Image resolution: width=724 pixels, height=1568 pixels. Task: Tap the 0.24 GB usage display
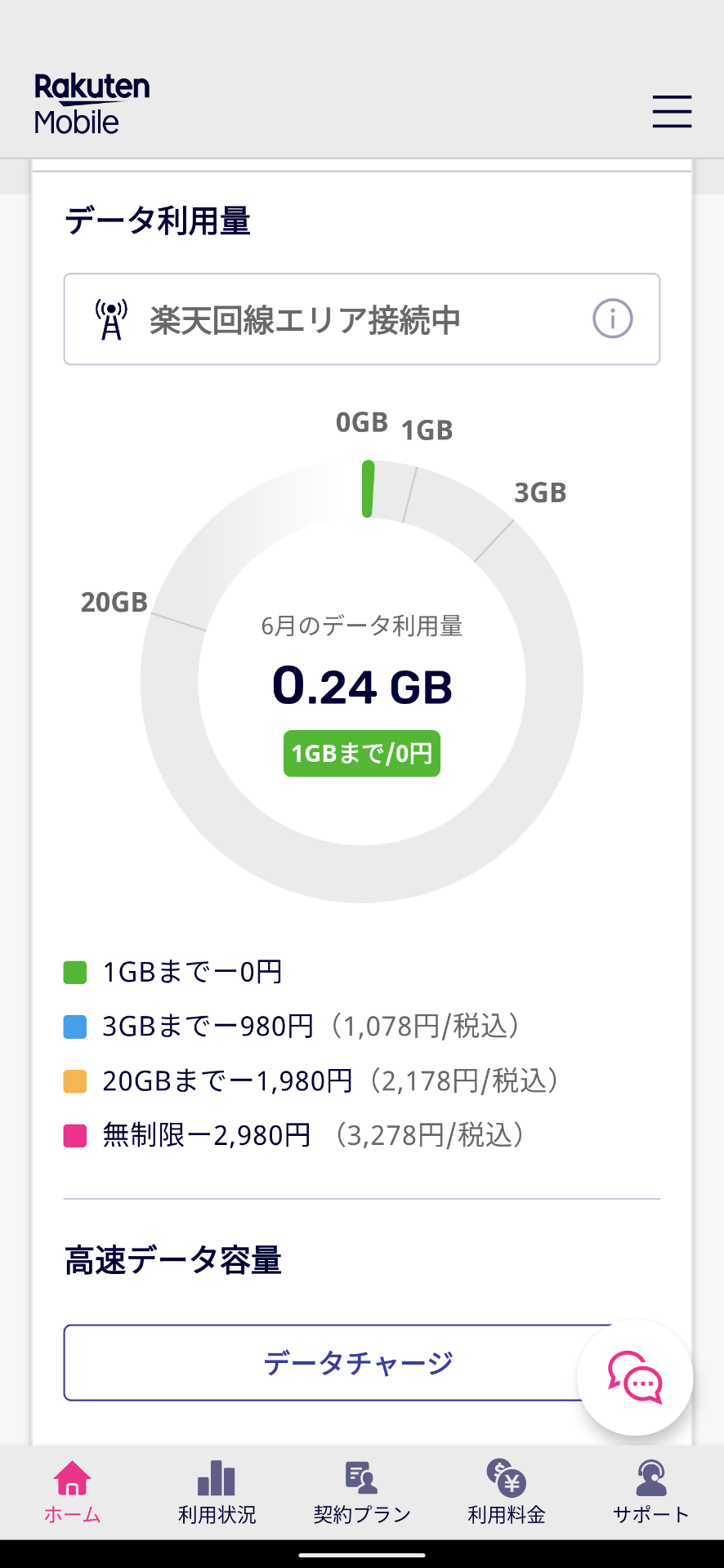[x=362, y=686]
